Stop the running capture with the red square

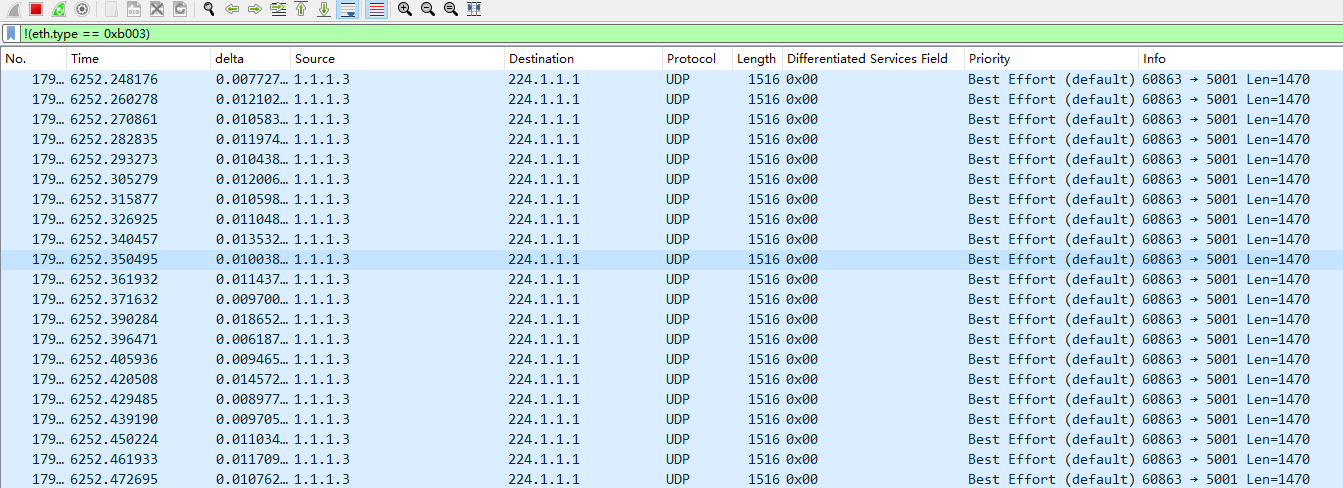[36, 9]
